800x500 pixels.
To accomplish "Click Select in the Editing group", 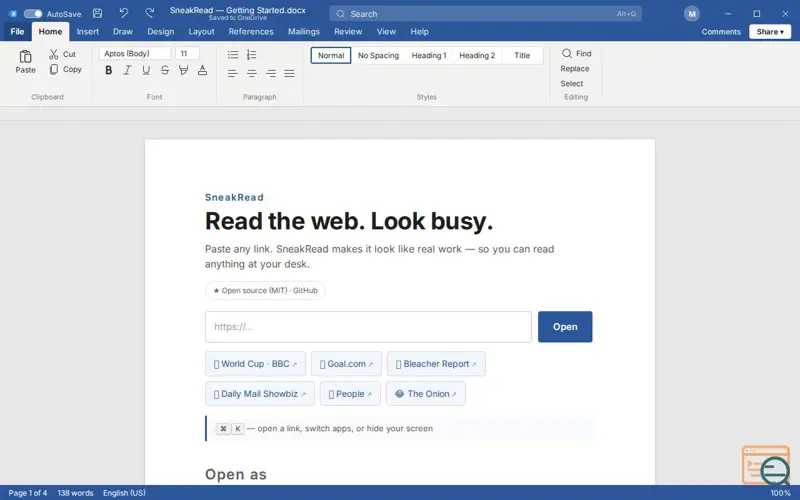I will (x=572, y=83).
